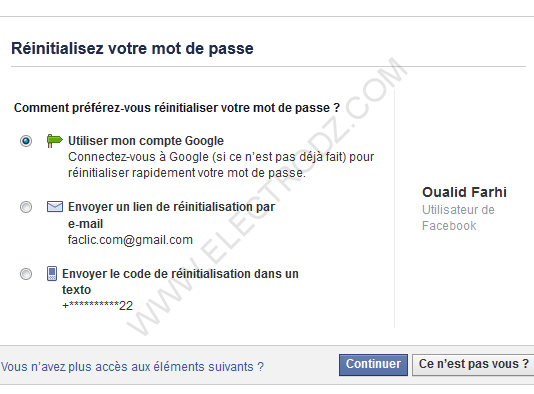Click the envelope icon for e-mail reset

tap(54, 207)
